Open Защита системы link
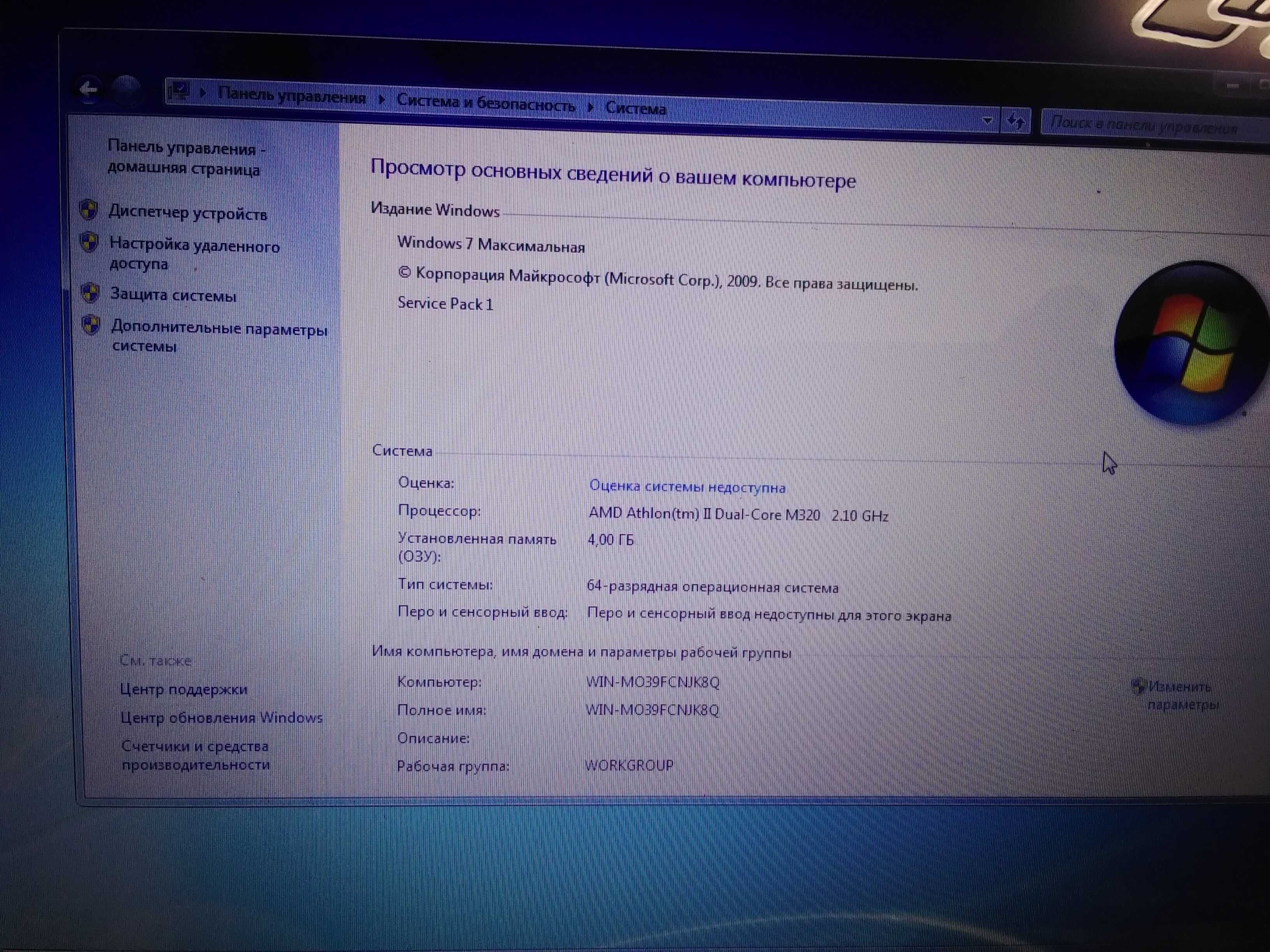The width and height of the screenshot is (1270, 952). pyautogui.click(x=173, y=295)
